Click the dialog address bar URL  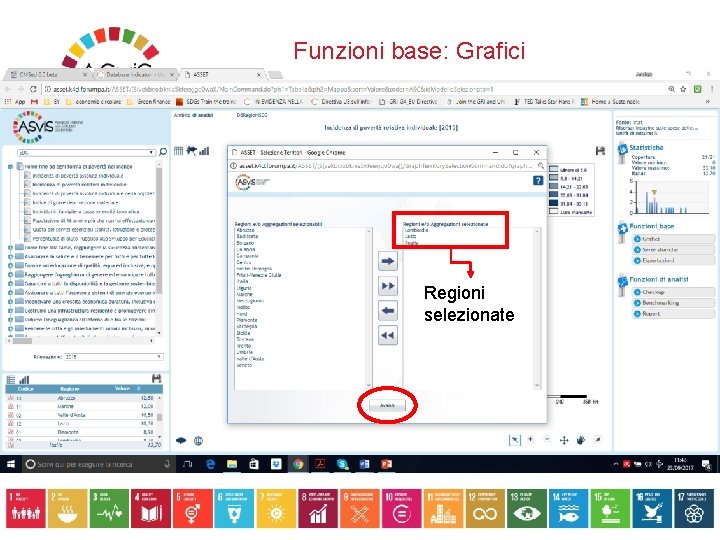pos(385,166)
